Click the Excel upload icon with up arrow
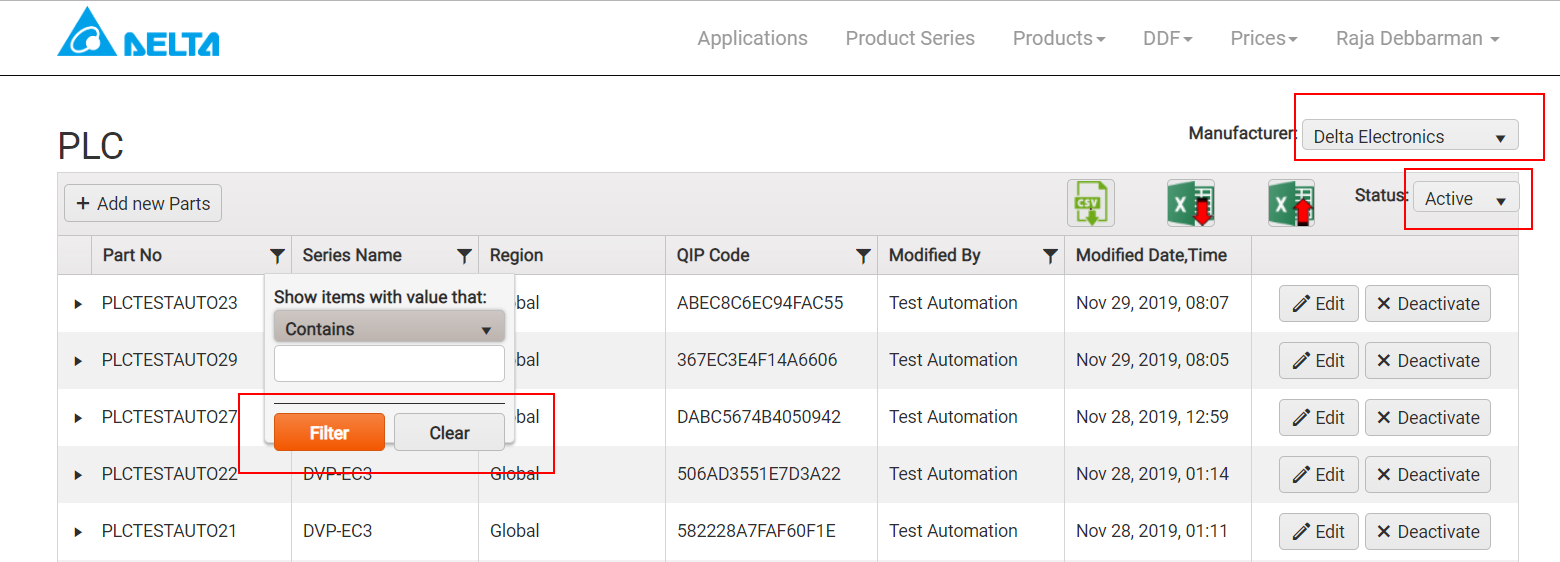 (1291, 203)
